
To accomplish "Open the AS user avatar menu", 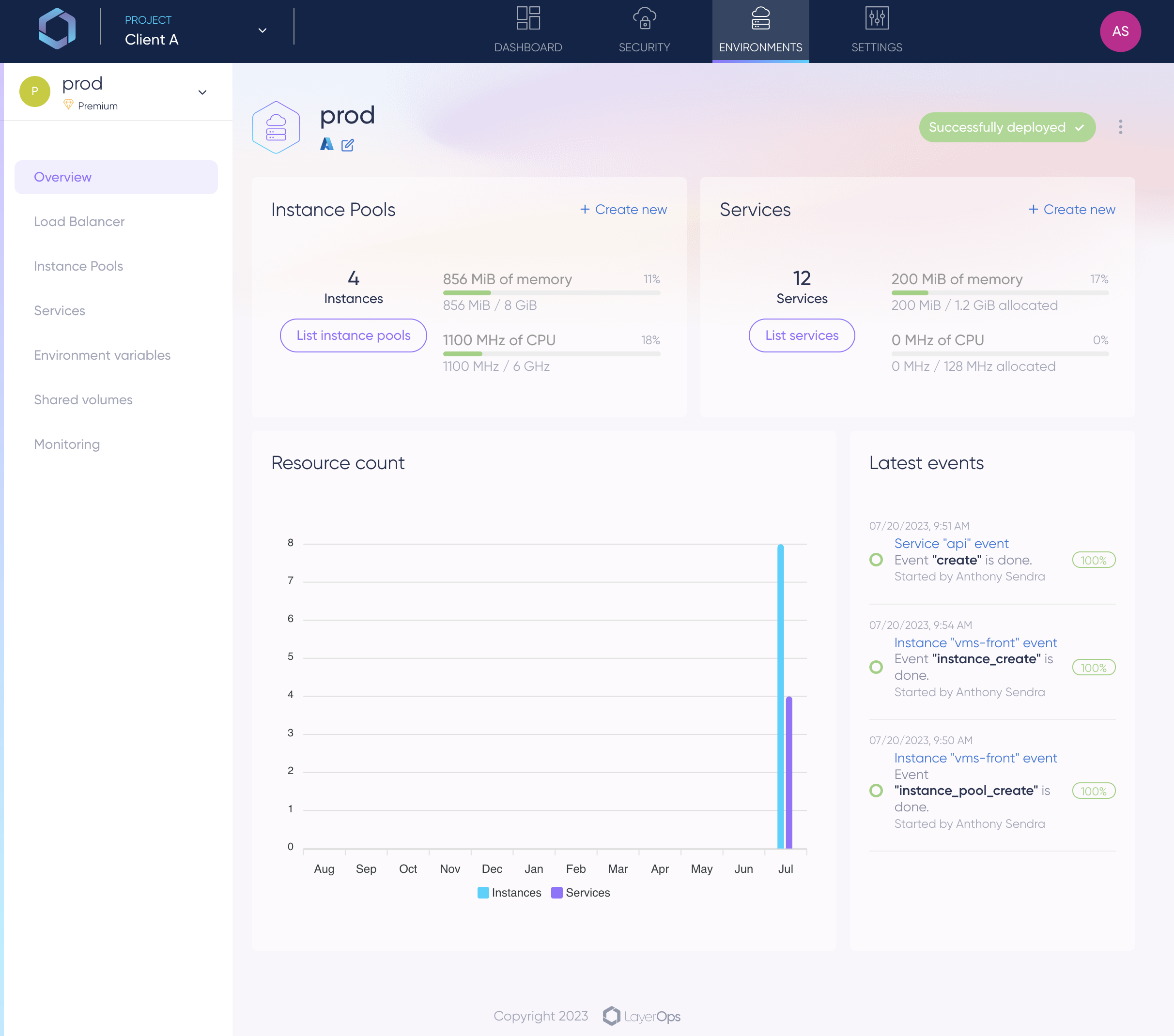I will pyautogui.click(x=1120, y=31).
